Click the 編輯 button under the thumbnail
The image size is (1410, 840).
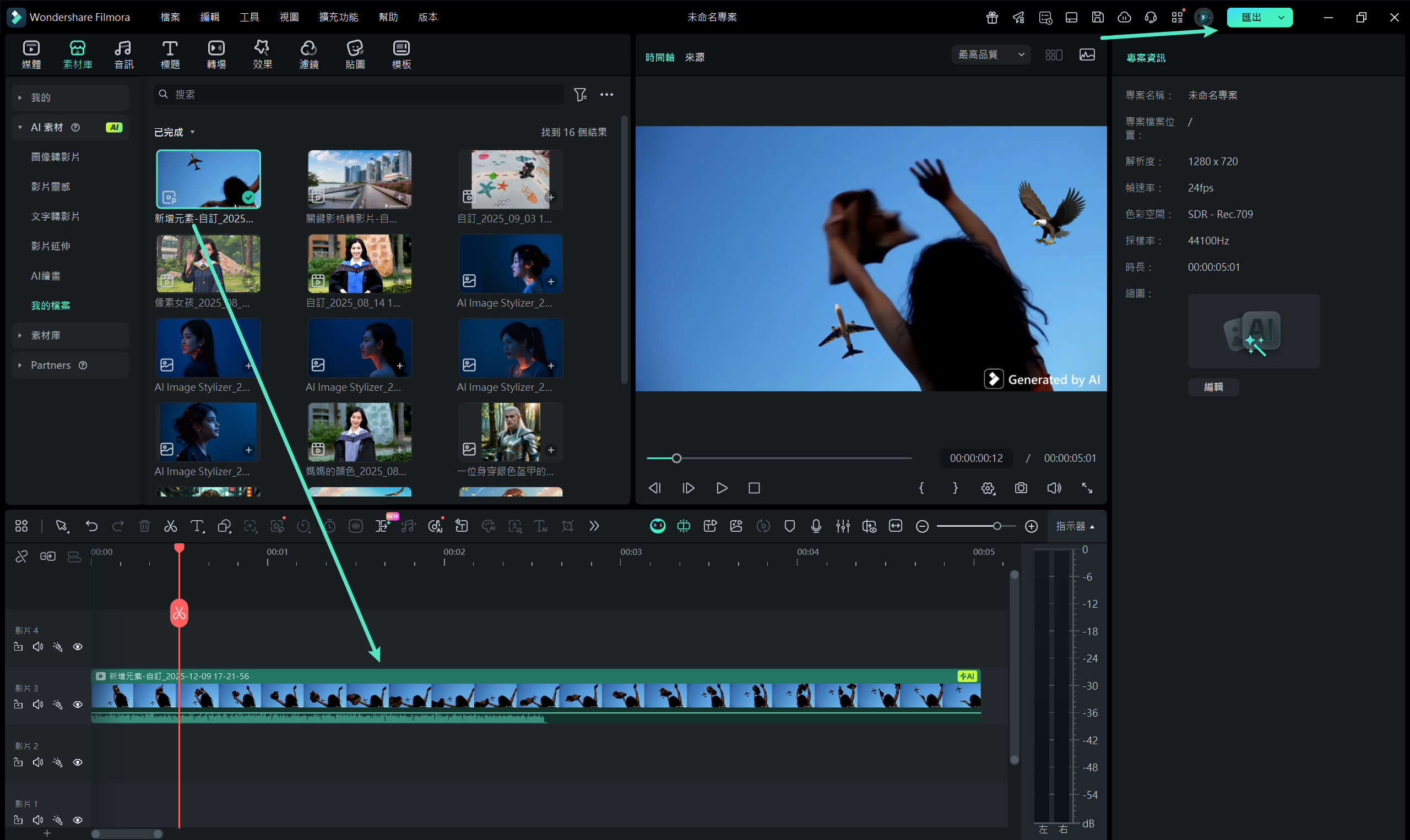click(1213, 387)
